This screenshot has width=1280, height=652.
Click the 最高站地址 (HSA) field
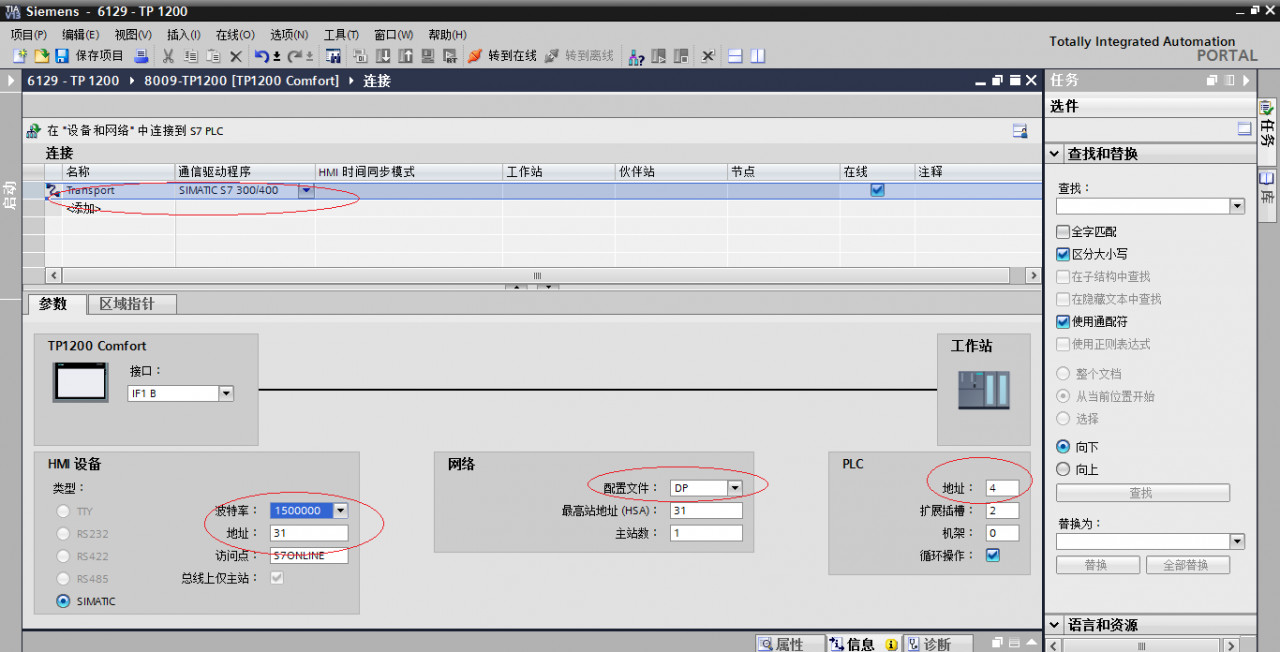[706, 511]
